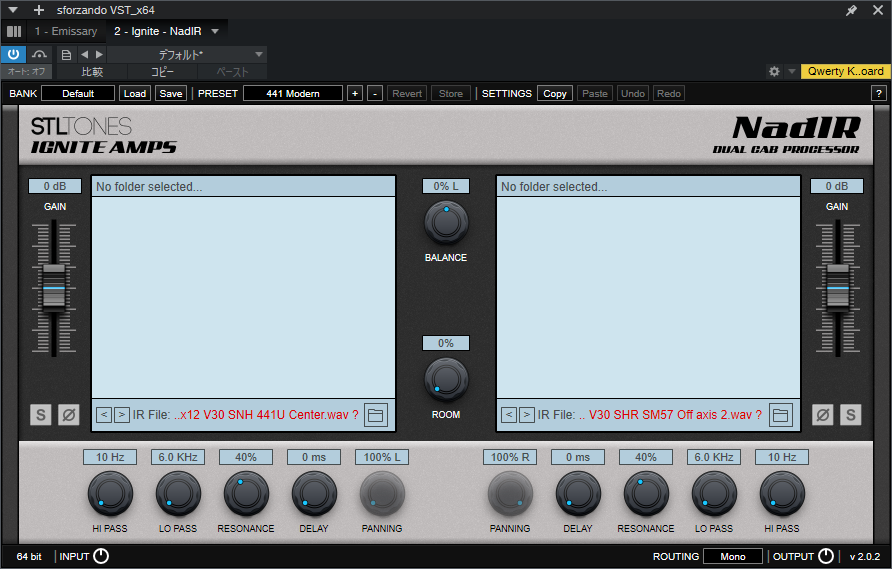Click the right DELAY knob

pyautogui.click(x=578, y=493)
